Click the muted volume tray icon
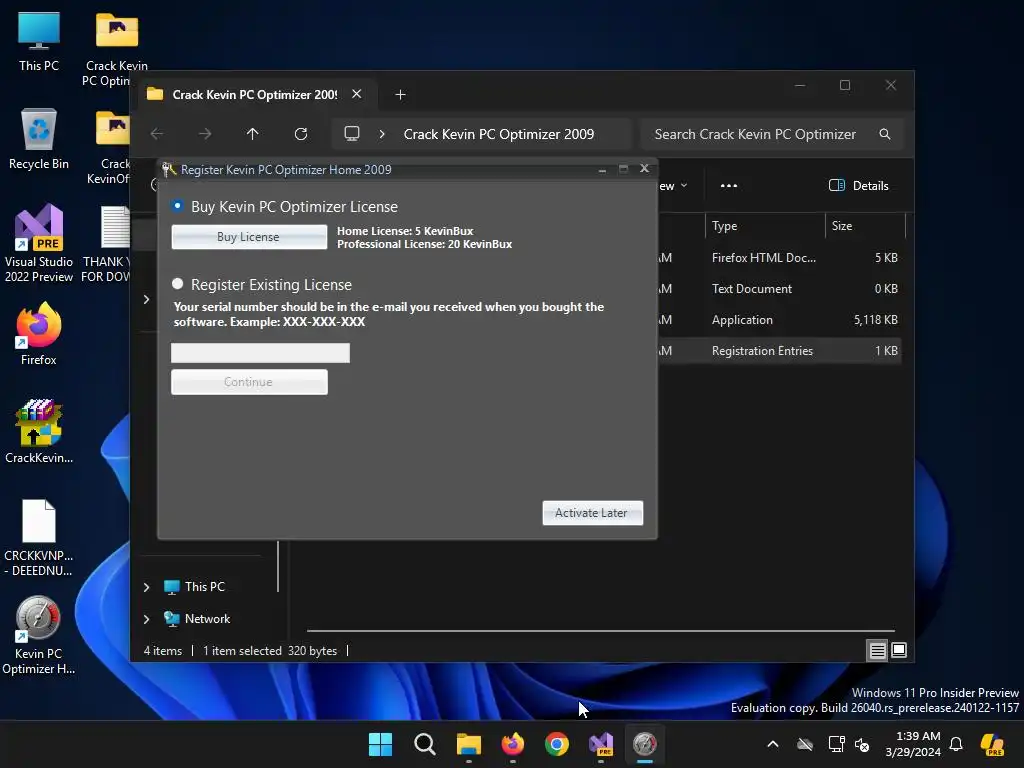 (x=862, y=744)
